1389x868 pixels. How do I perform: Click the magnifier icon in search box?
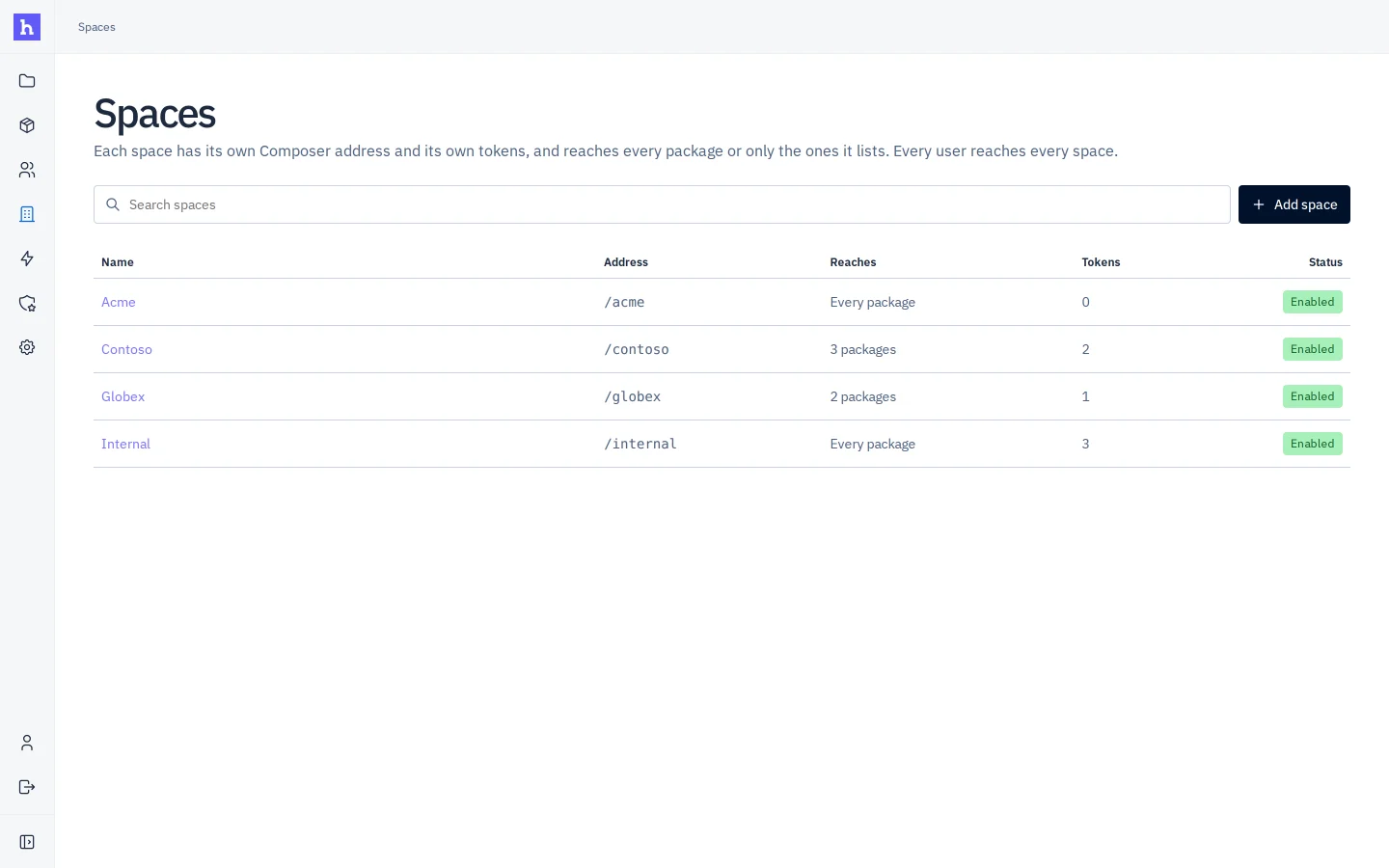113,204
